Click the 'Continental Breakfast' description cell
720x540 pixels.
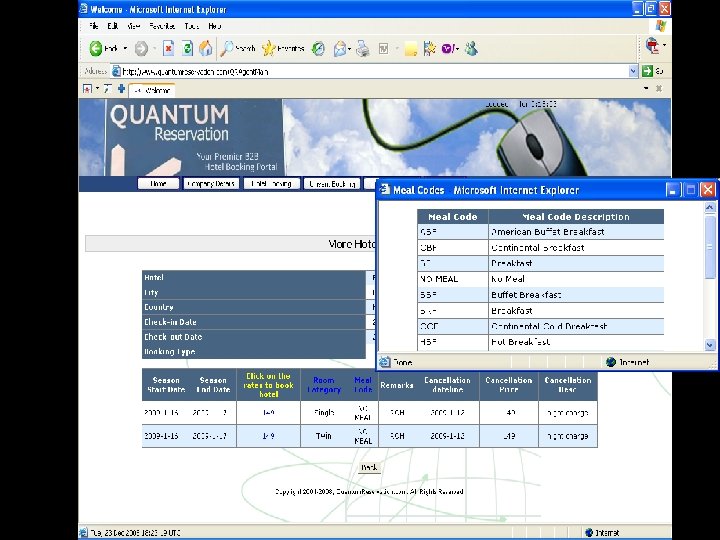(x=576, y=248)
